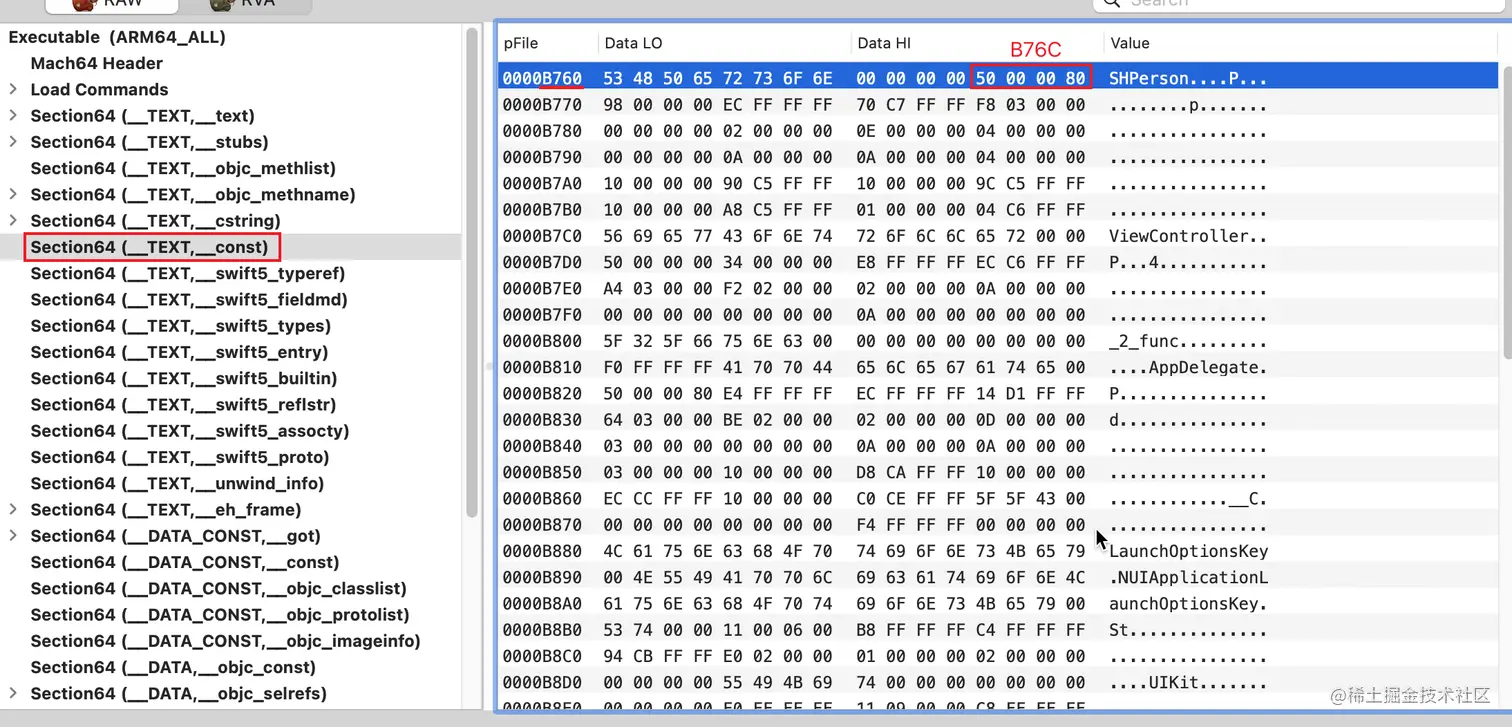The height and width of the screenshot is (727, 1512).
Task: Expand Section64 (__TEXT,__text) arrow
Action: tap(13, 115)
